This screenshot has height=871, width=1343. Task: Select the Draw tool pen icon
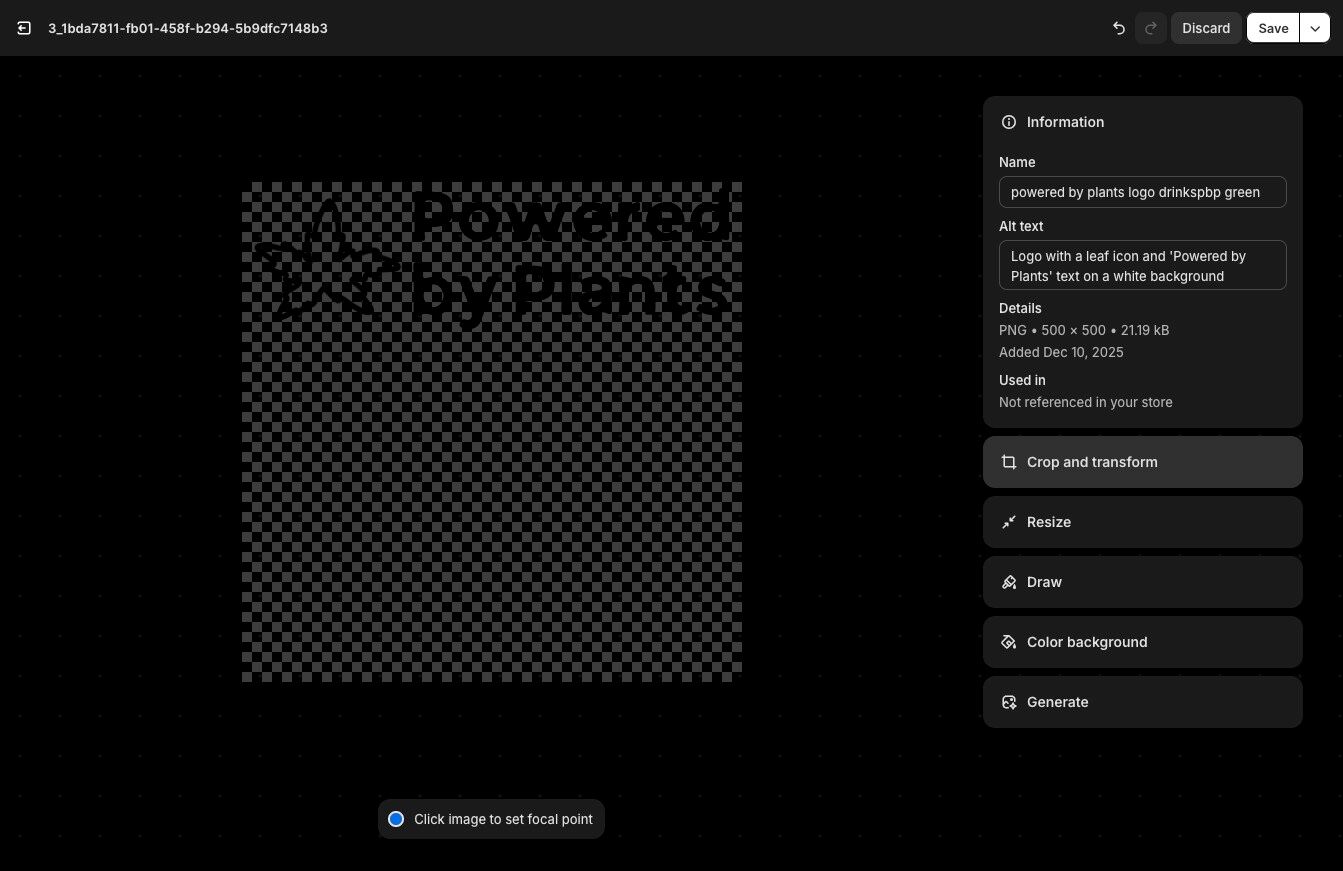tap(1009, 582)
